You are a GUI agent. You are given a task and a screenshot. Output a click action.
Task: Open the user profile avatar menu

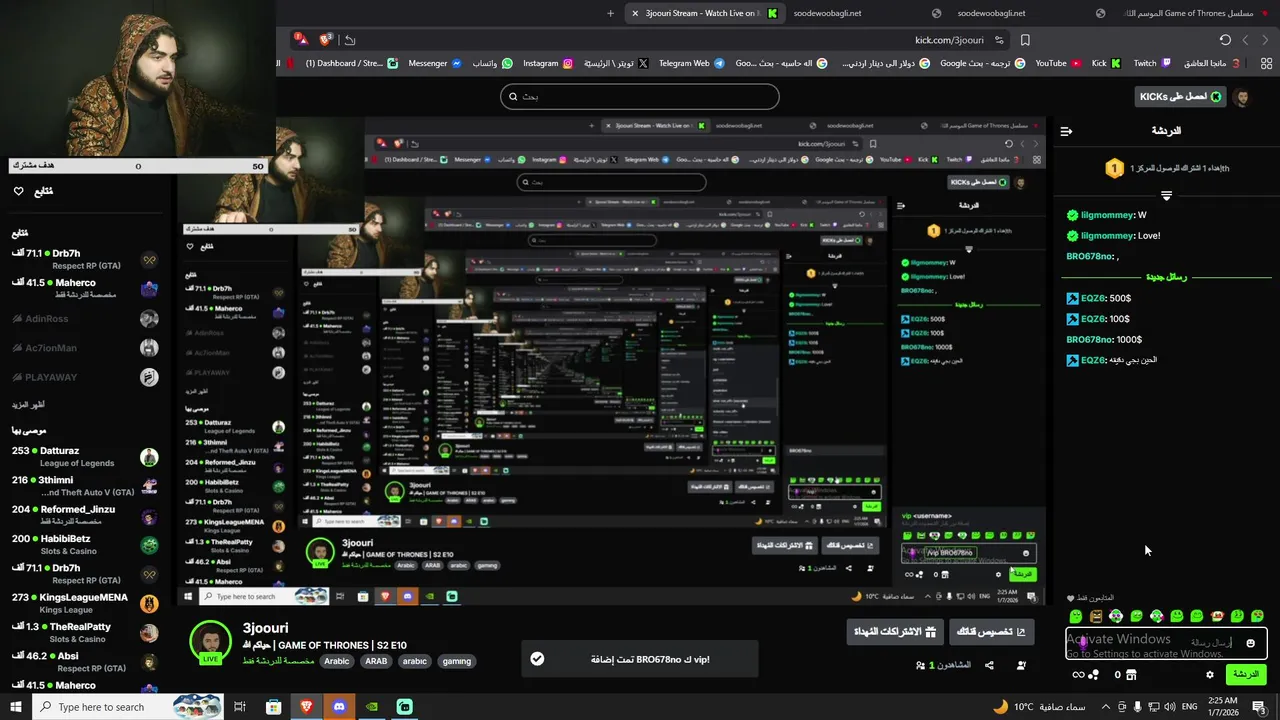tap(1242, 97)
